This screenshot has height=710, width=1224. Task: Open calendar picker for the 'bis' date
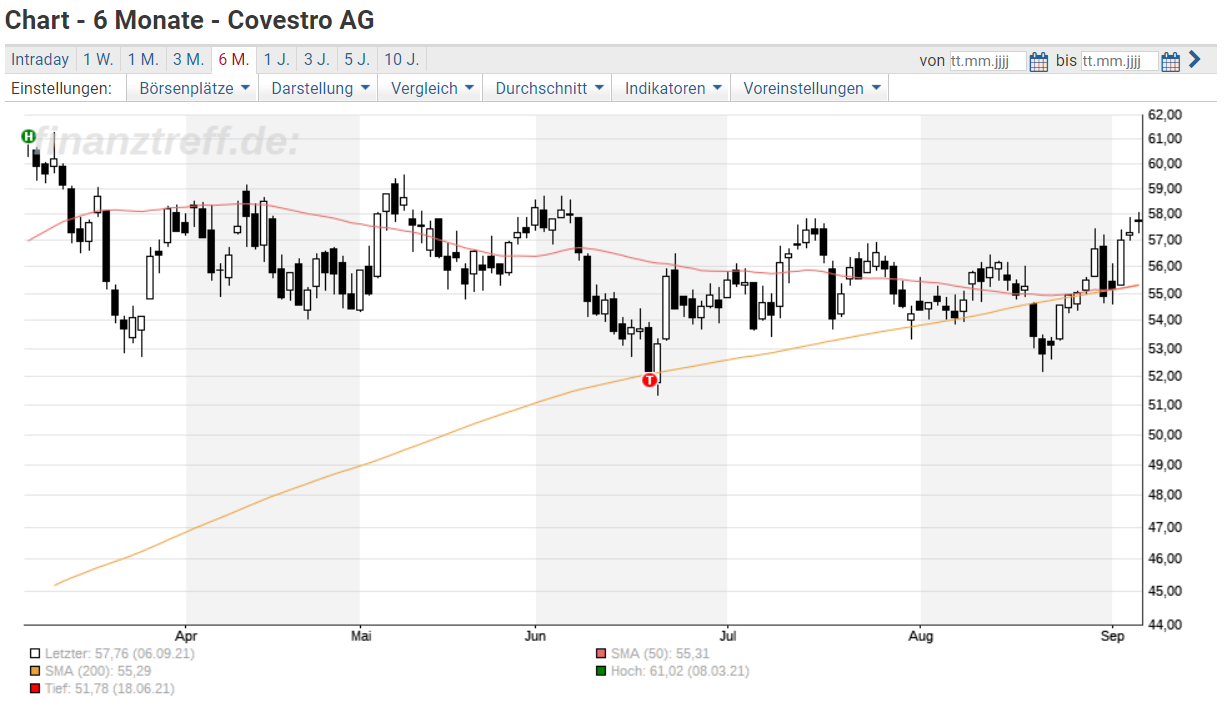tap(1171, 61)
